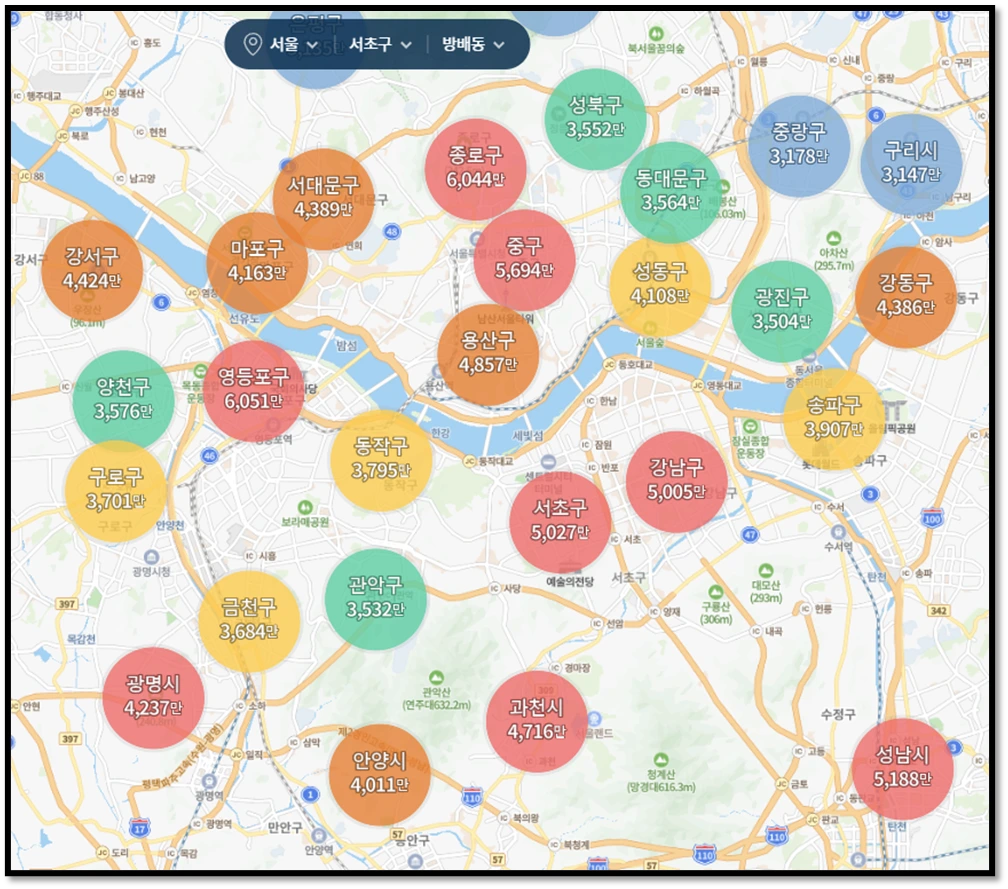Screen dimensions: 1008x889
Task: Click the 사당 IC marker
Action: pyautogui.click(x=494, y=588)
